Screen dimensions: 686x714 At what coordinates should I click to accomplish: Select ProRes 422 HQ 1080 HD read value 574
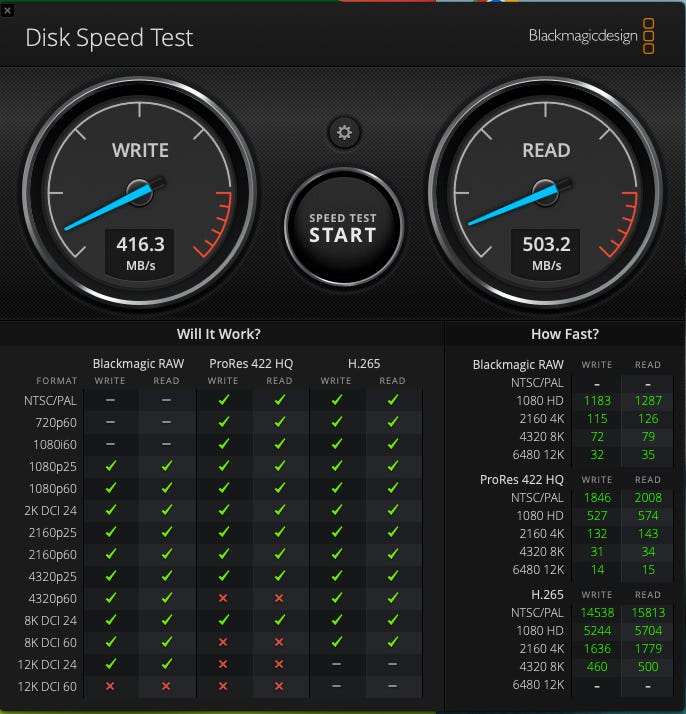648,515
